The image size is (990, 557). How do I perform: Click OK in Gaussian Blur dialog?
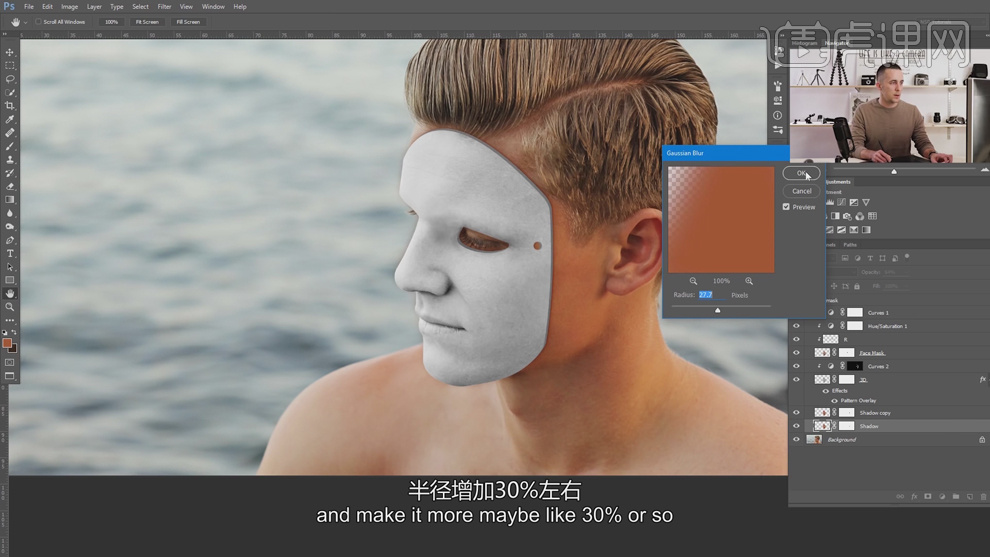click(x=801, y=173)
